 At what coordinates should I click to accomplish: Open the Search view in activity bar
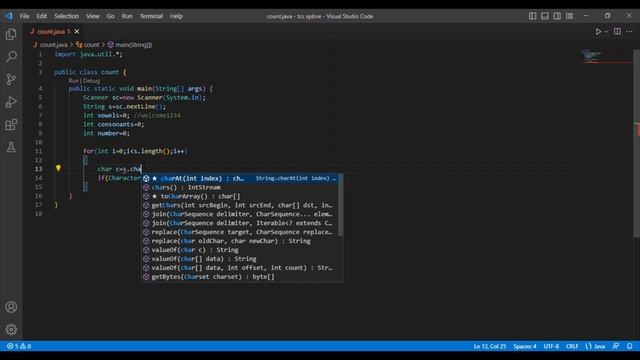pos(11,56)
